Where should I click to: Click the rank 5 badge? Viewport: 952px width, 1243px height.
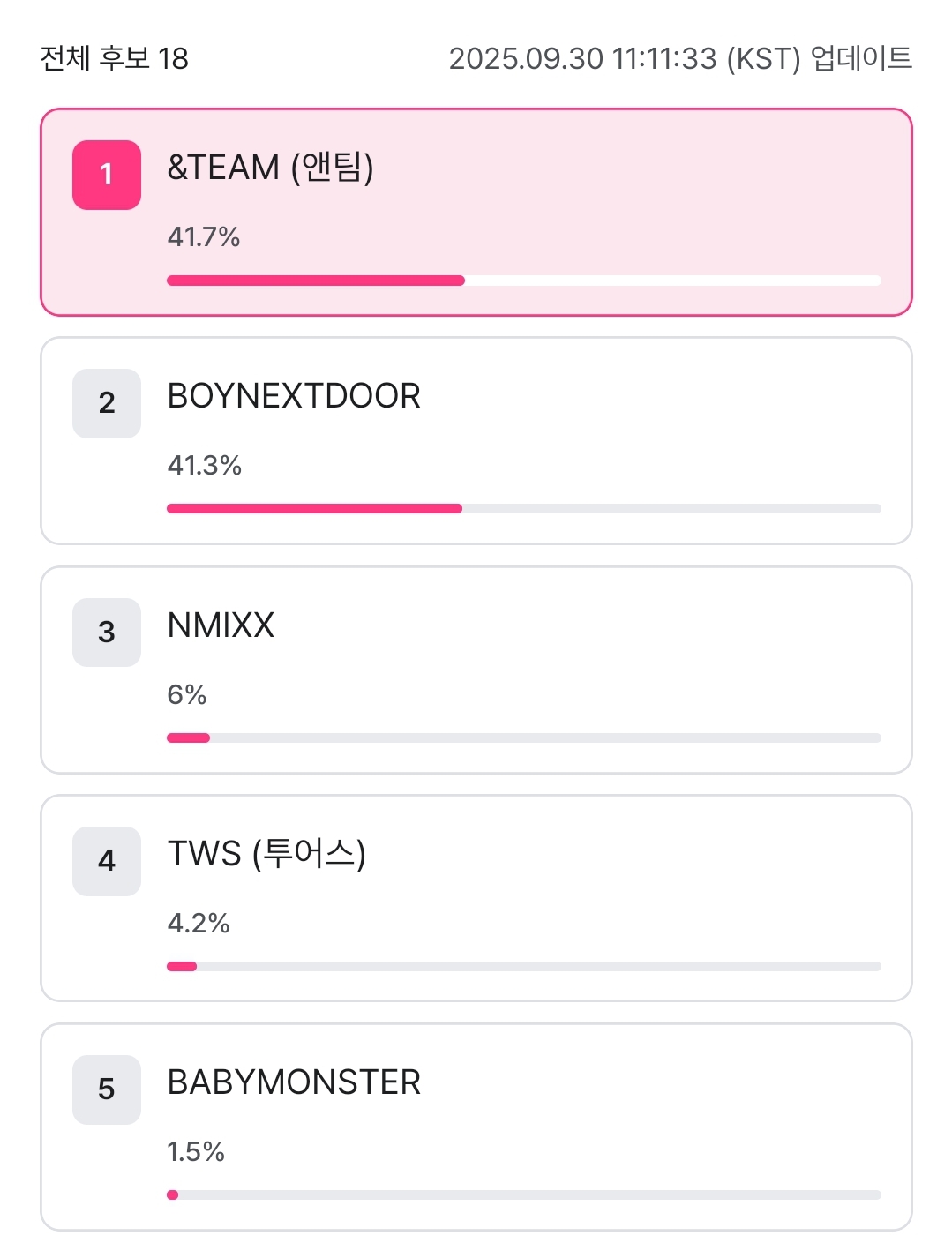pos(107,1089)
